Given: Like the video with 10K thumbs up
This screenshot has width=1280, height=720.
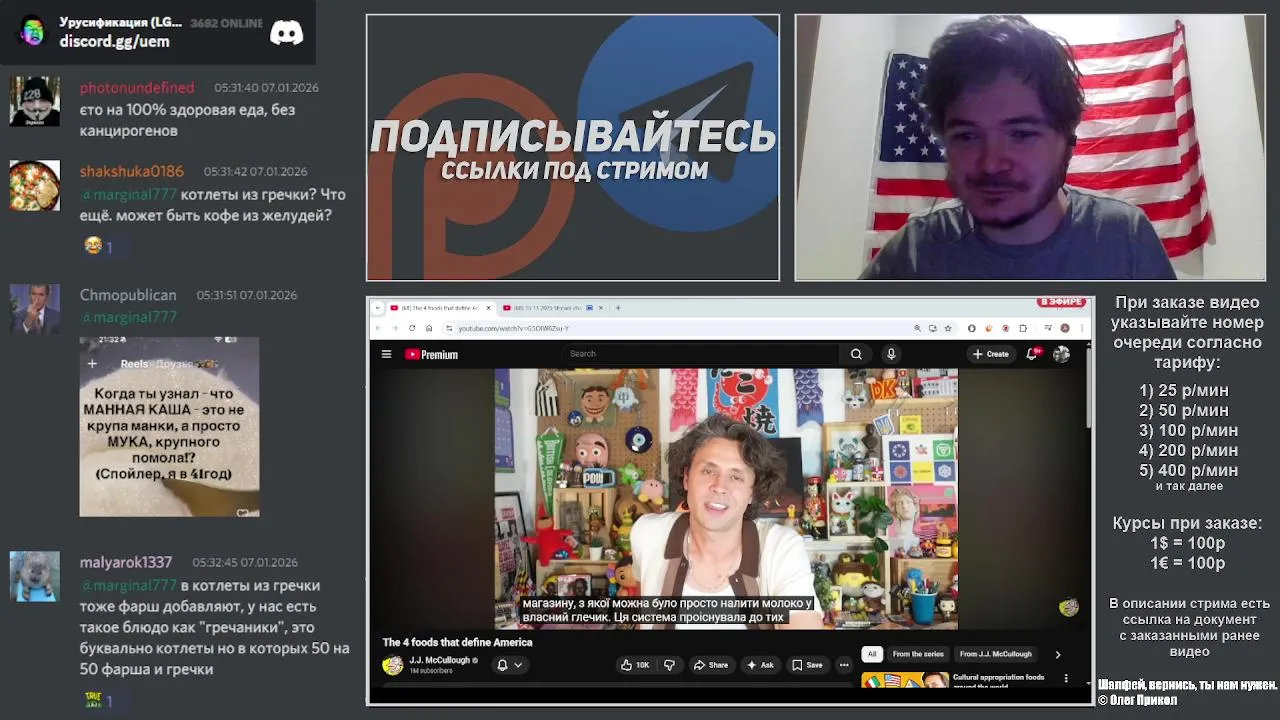Looking at the screenshot, I should point(635,665).
